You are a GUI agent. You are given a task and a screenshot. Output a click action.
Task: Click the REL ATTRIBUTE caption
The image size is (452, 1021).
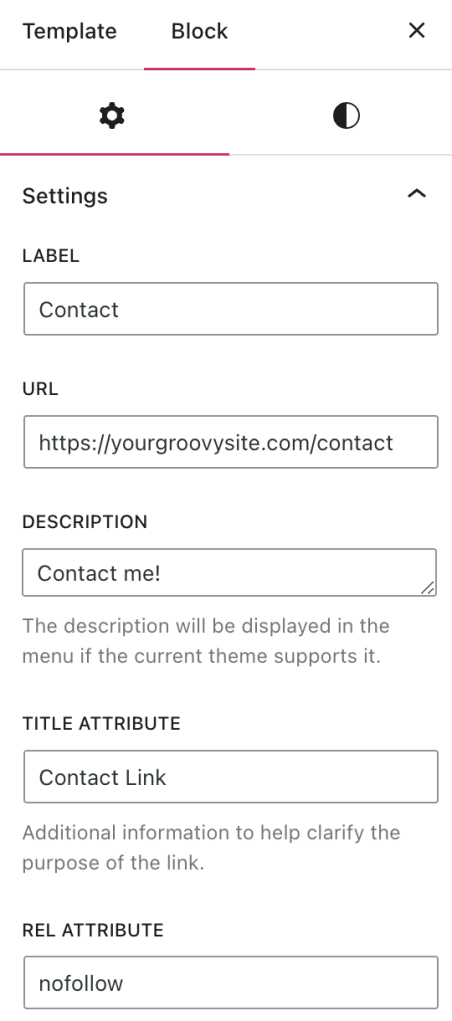pyautogui.click(x=92, y=930)
